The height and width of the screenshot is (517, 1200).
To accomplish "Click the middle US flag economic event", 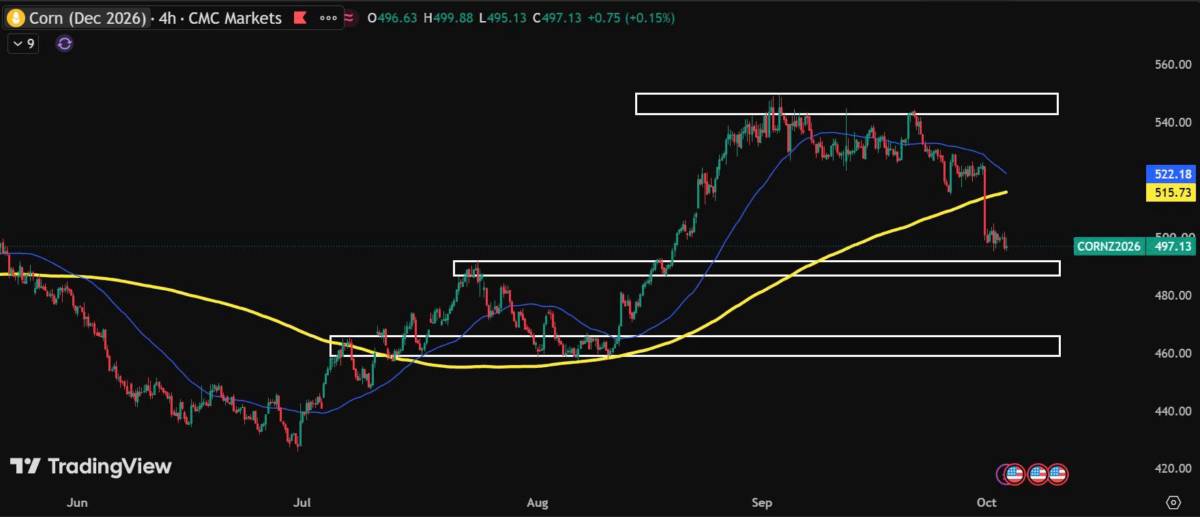I will 1036,473.
